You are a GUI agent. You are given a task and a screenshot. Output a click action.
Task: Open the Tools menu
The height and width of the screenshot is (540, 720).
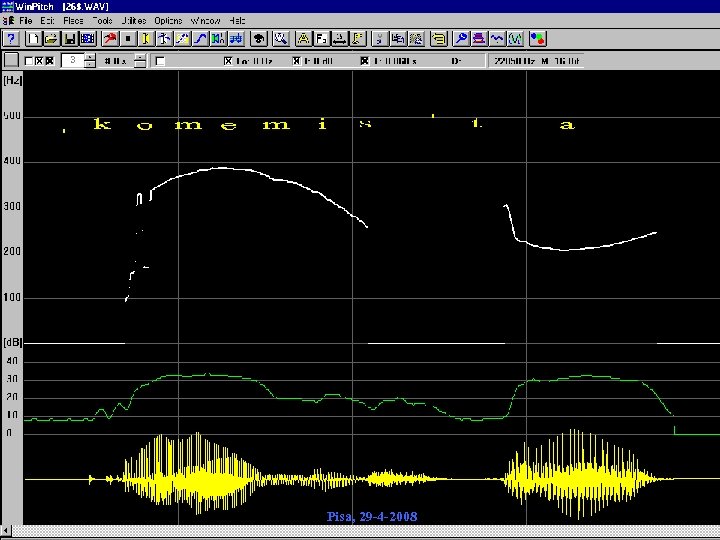[102, 21]
